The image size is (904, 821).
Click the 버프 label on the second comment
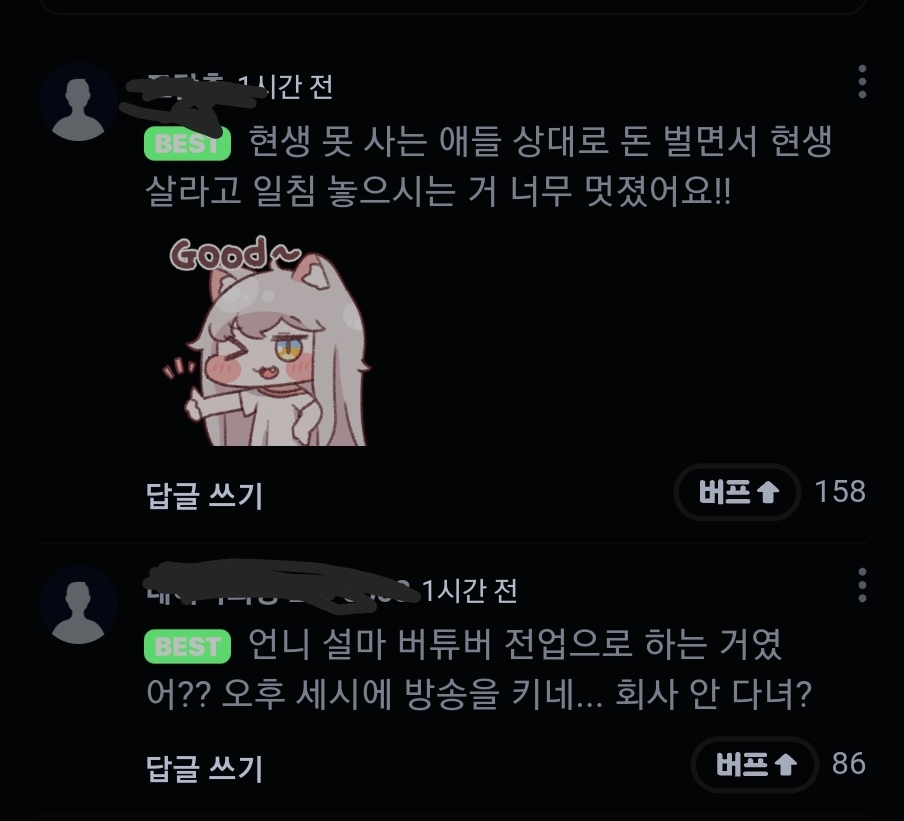[x=743, y=764]
